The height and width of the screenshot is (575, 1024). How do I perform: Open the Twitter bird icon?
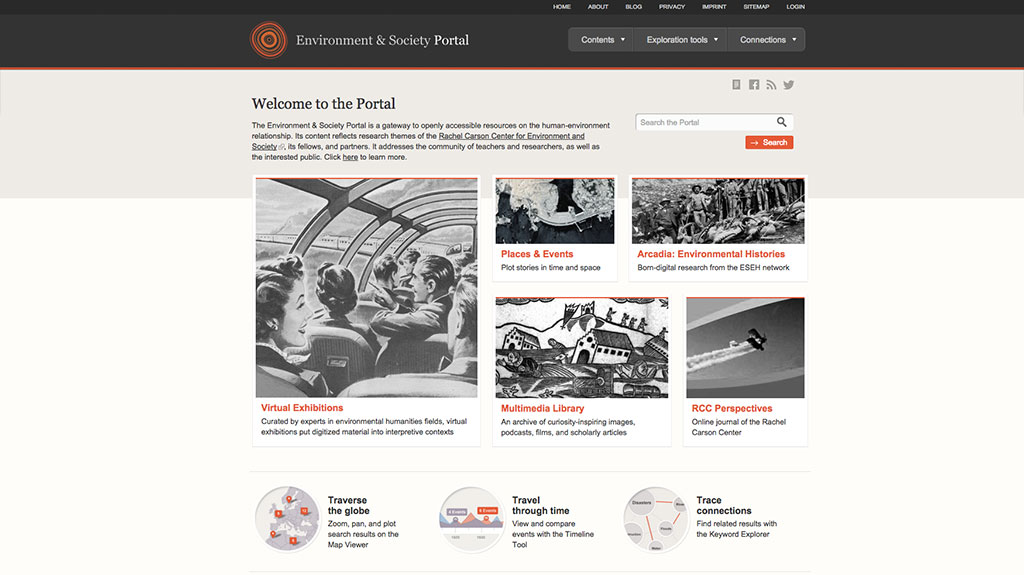pyautogui.click(x=789, y=85)
